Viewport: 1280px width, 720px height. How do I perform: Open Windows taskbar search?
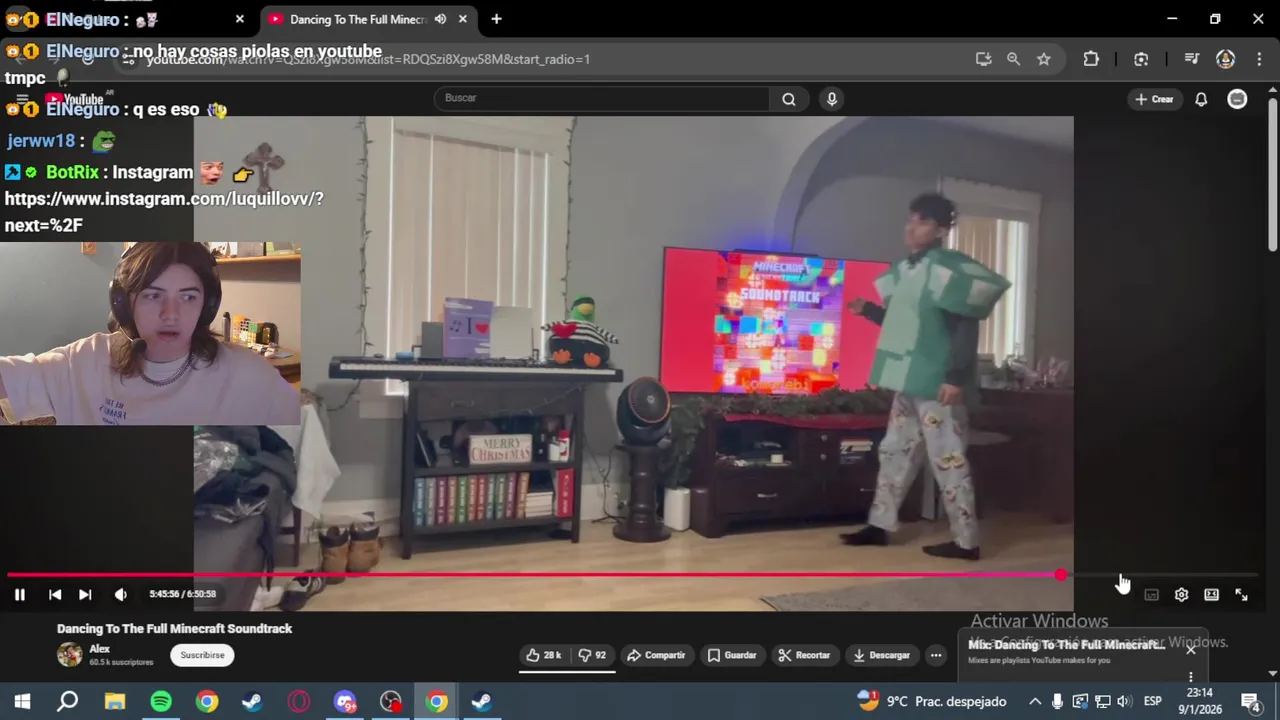pyautogui.click(x=67, y=701)
